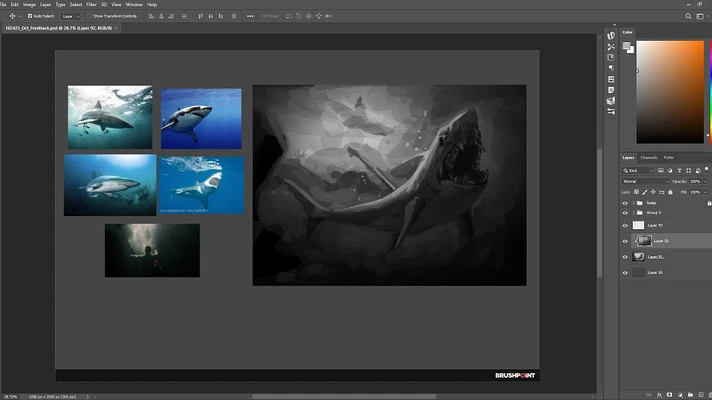The width and height of the screenshot is (712, 400).
Task: Open the collapsed paragraph panel icon
Action: 611,68
